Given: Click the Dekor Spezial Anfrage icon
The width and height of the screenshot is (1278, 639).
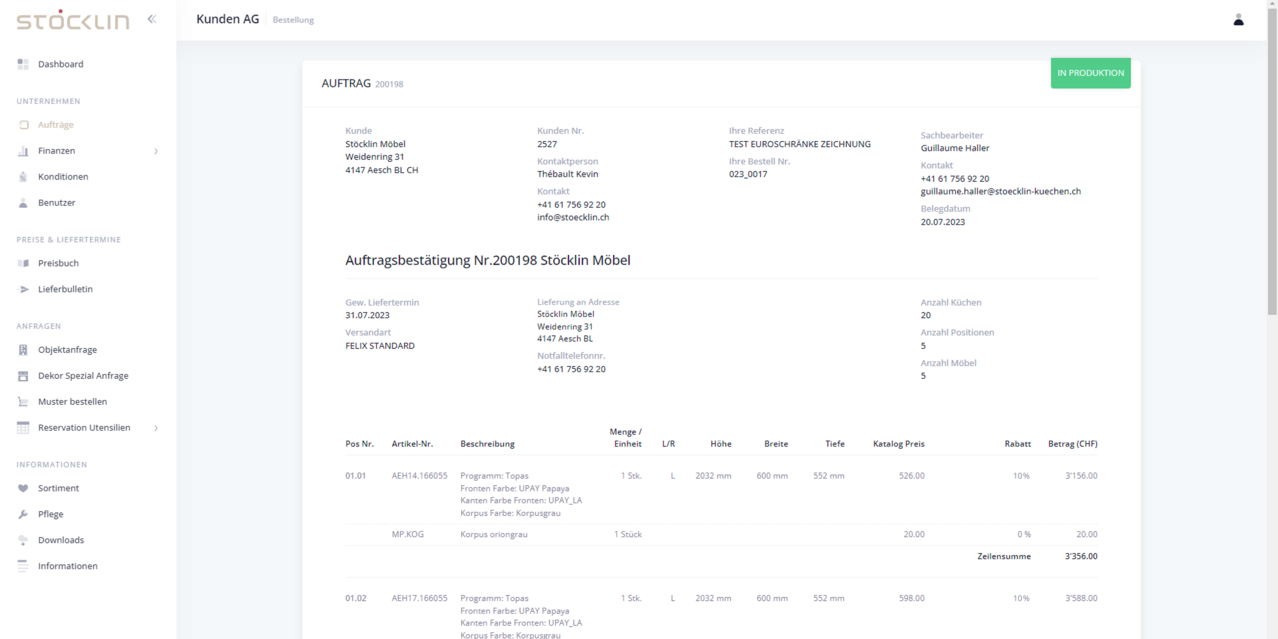Looking at the screenshot, I should click(x=23, y=376).
